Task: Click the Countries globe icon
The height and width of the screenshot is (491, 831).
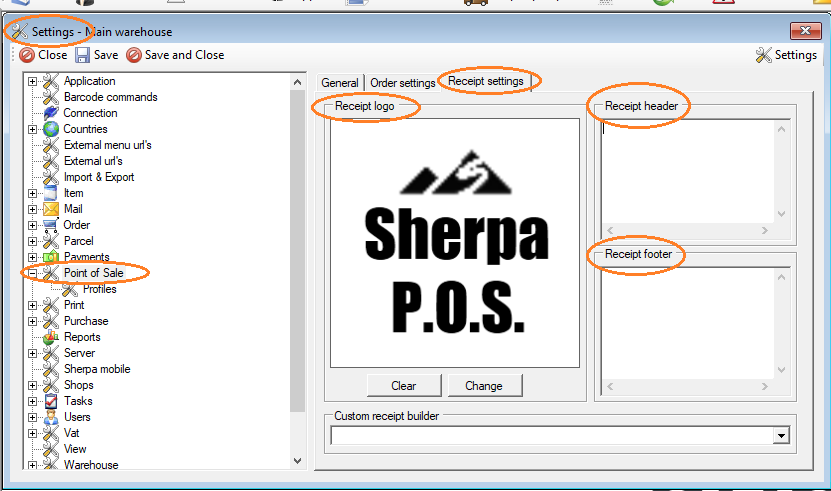Action: point(51,129)
